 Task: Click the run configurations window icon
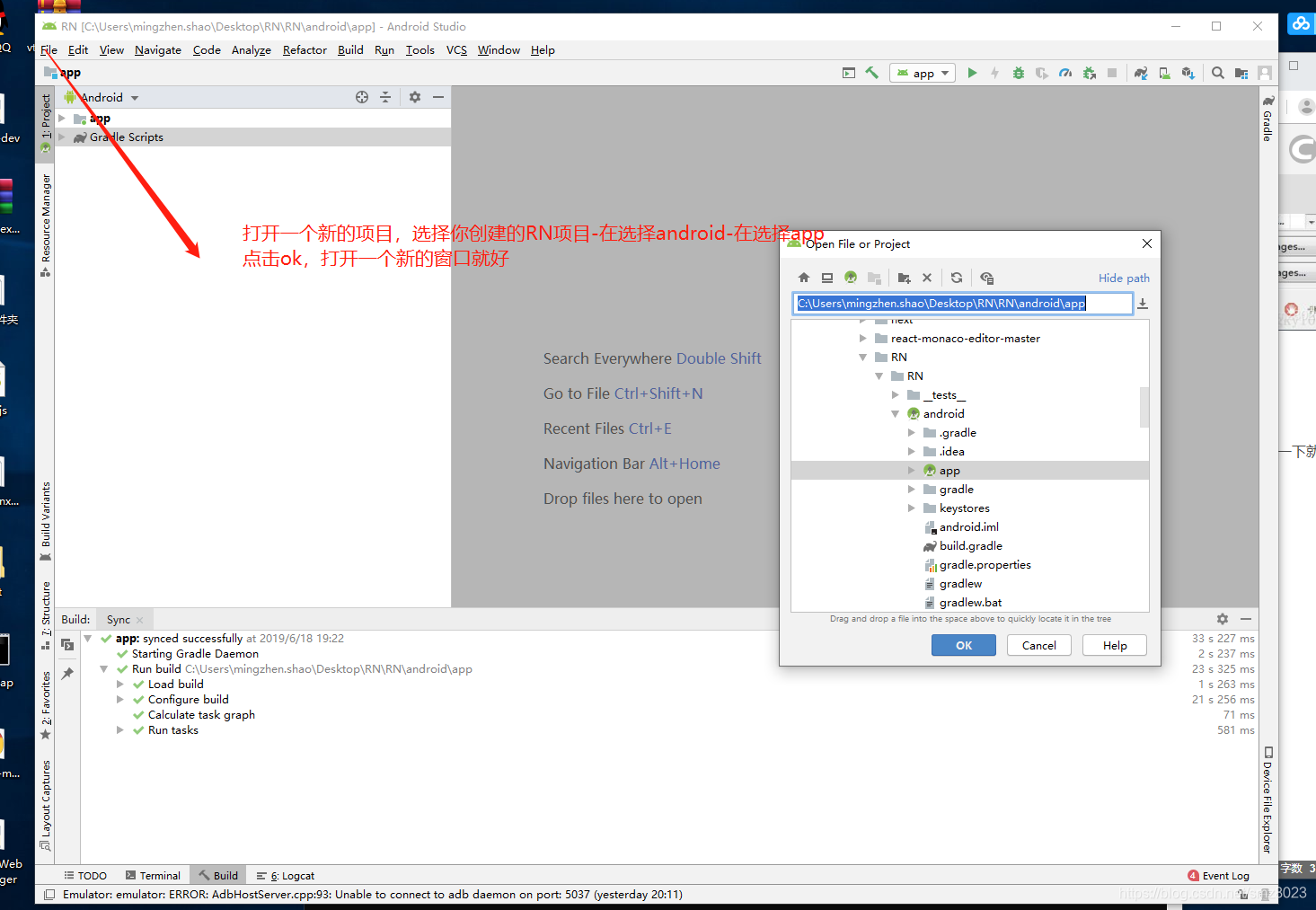click(849, 73)
